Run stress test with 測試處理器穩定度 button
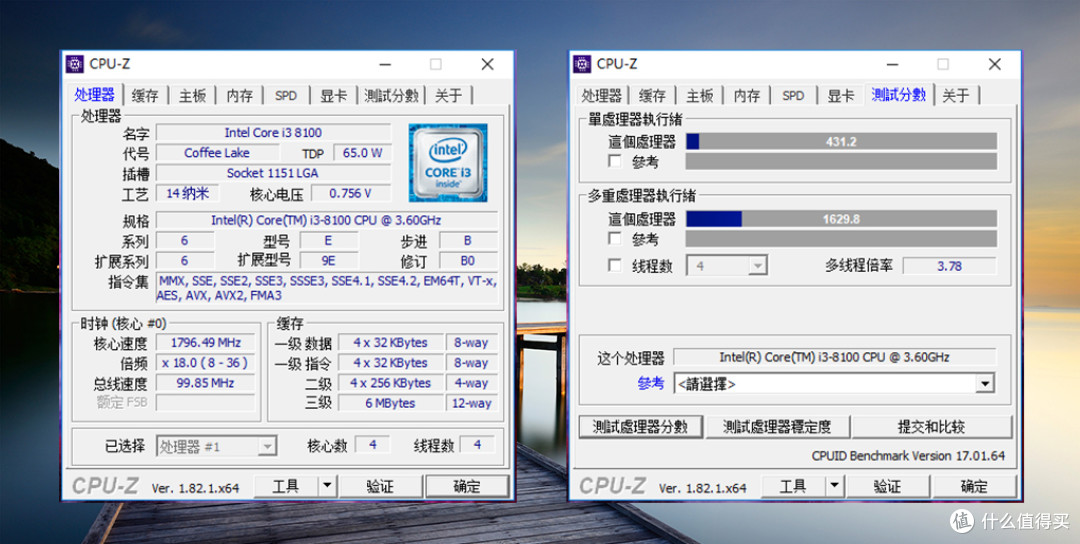The width and height of the screenshot is (1080, 544). pos(778,427)
